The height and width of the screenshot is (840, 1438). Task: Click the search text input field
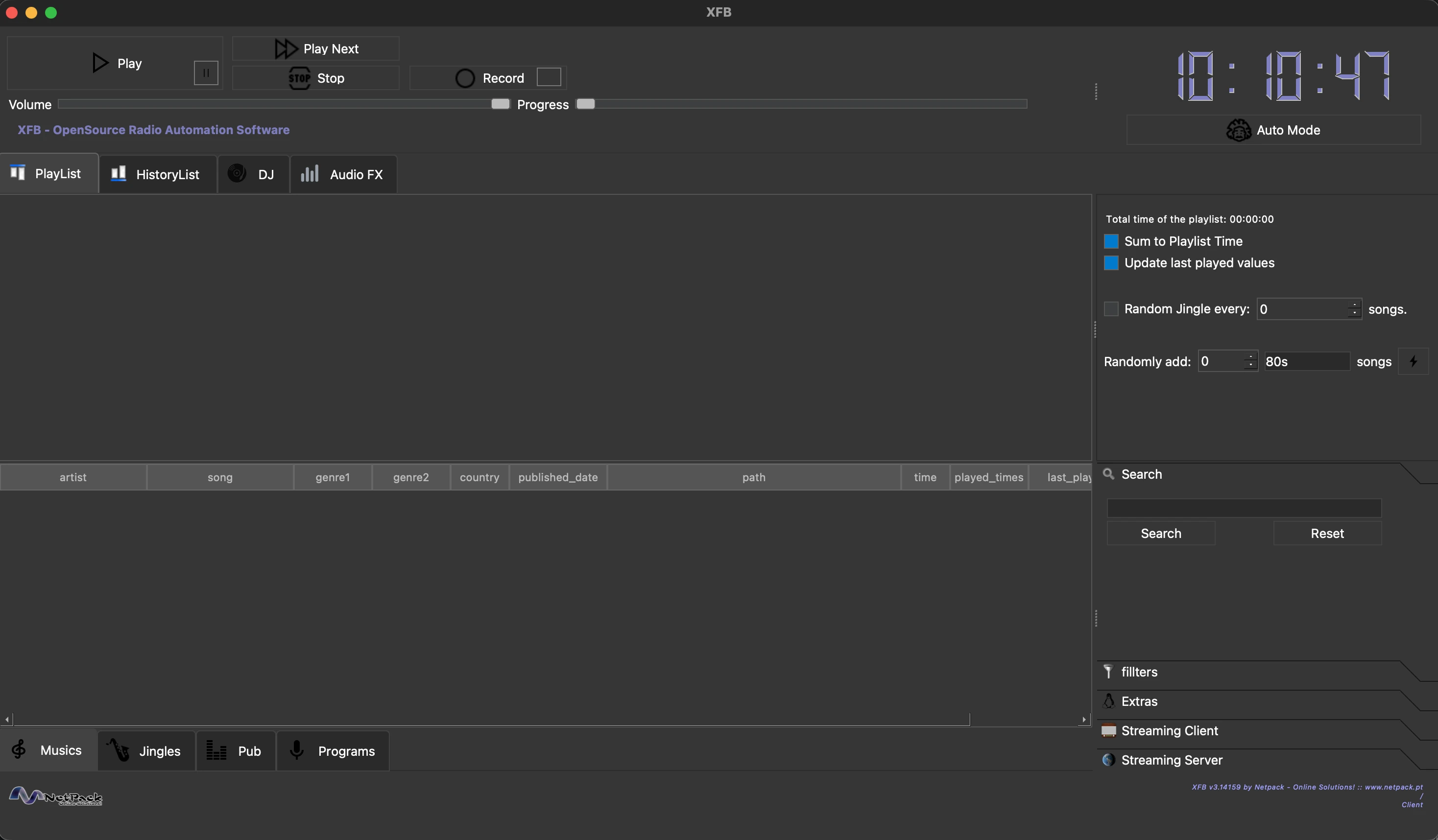pyautogui.click(x=1244, y=508)
